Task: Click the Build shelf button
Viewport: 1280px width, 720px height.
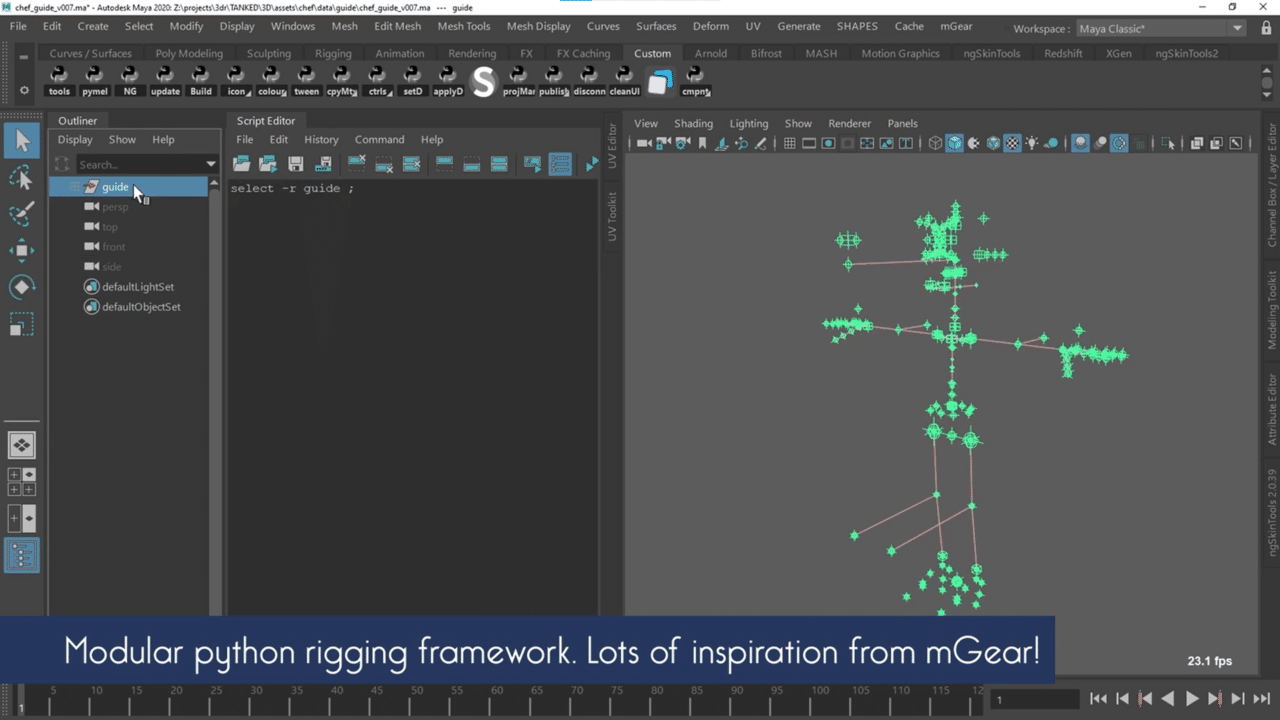Action: tap(201, 81)
